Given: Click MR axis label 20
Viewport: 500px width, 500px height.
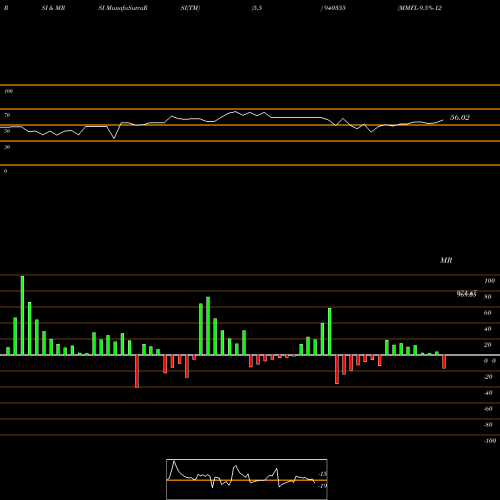Looking at the screenshot, I should (x=488, y=345).
